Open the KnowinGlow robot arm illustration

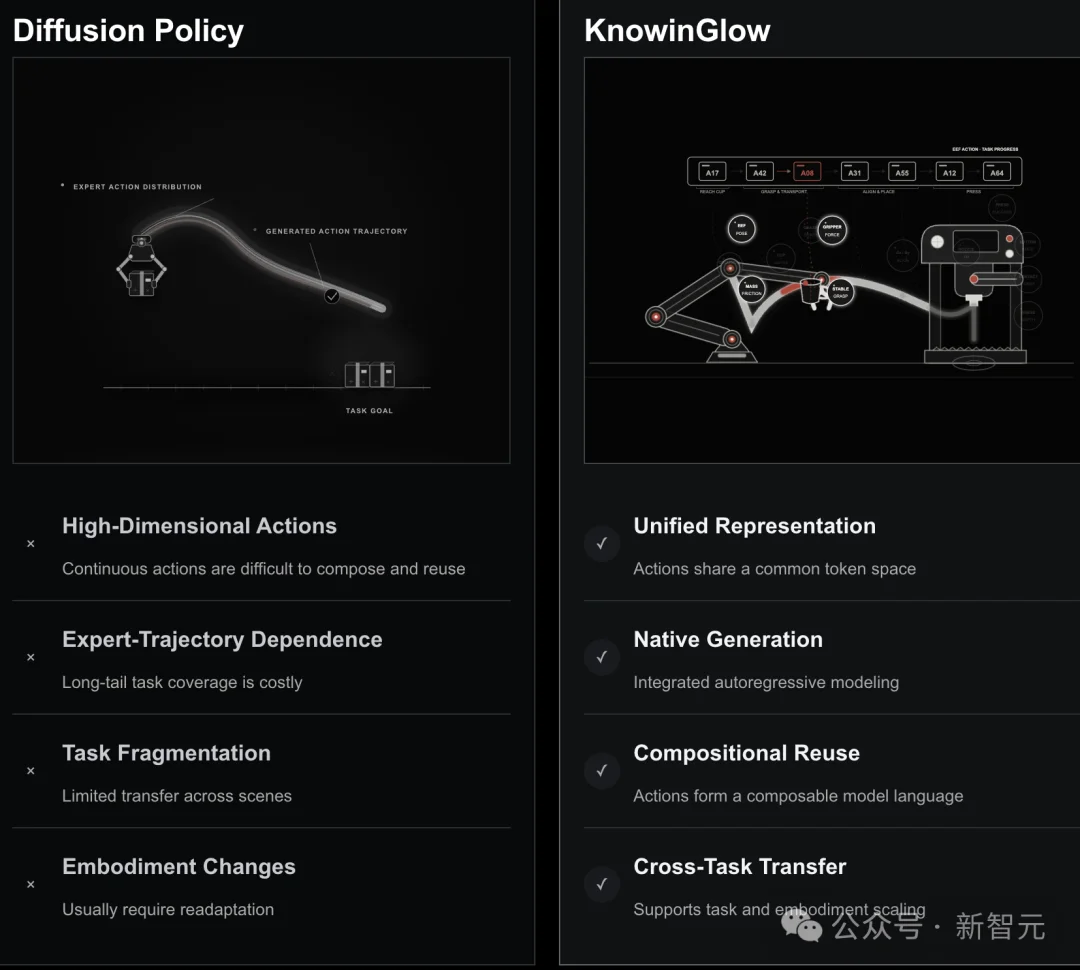pos(832,260)
